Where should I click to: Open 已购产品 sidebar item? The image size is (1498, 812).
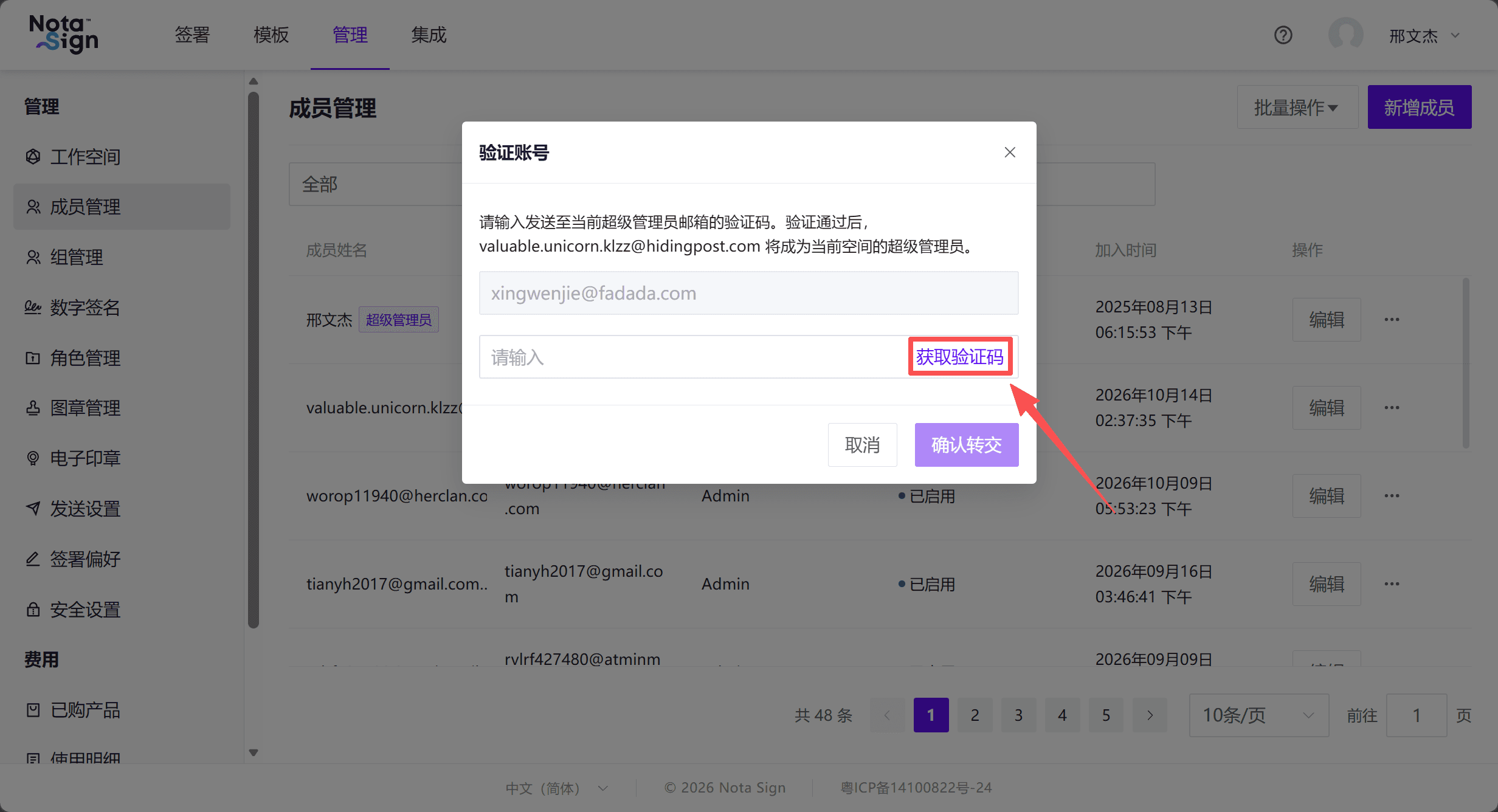tap(122, 710)
